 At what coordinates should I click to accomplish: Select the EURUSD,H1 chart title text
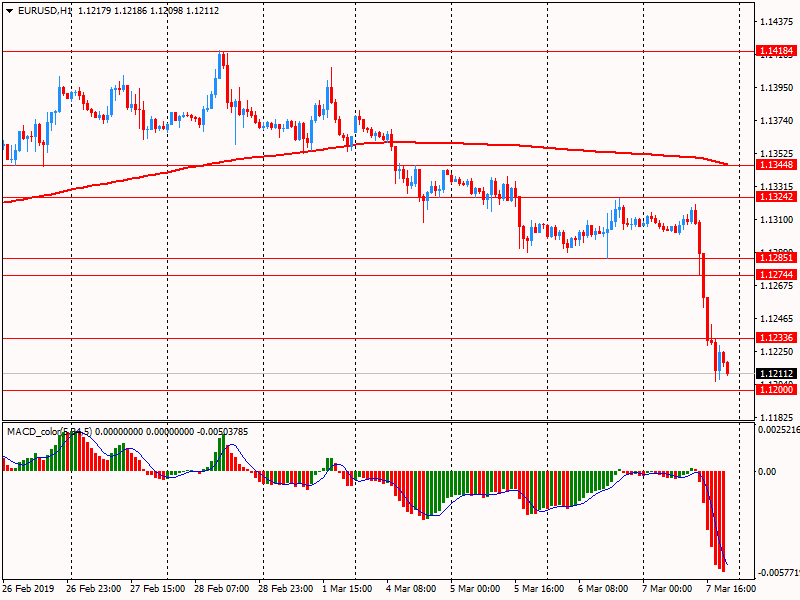(44, 11)
